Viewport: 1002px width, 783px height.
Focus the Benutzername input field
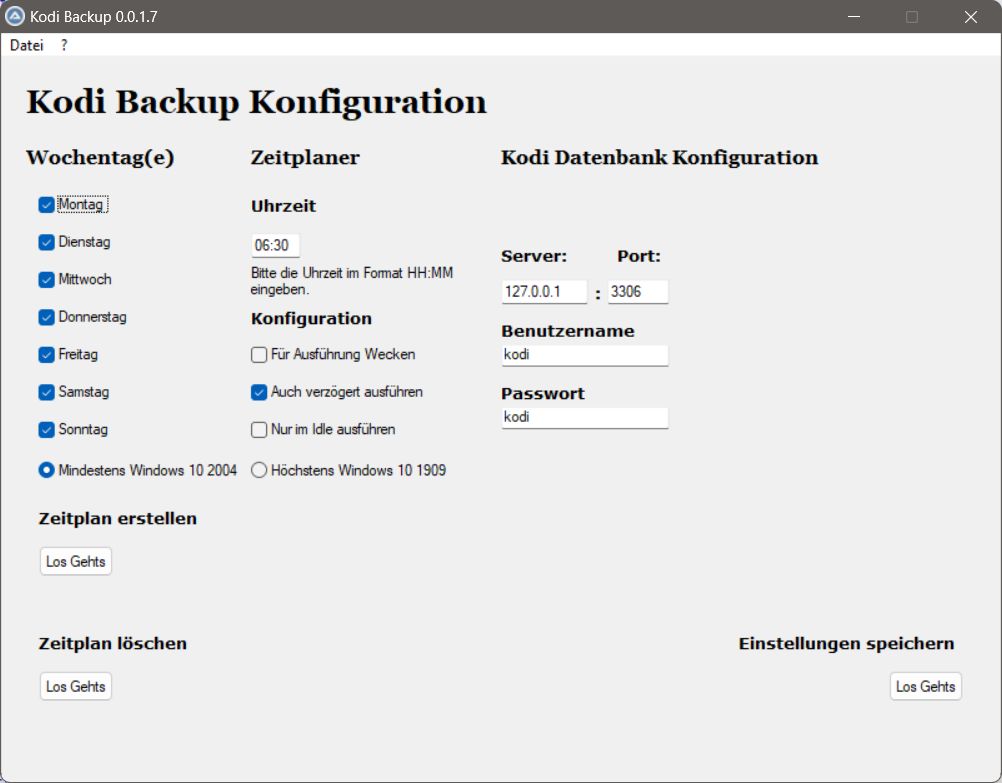point(585,355)
